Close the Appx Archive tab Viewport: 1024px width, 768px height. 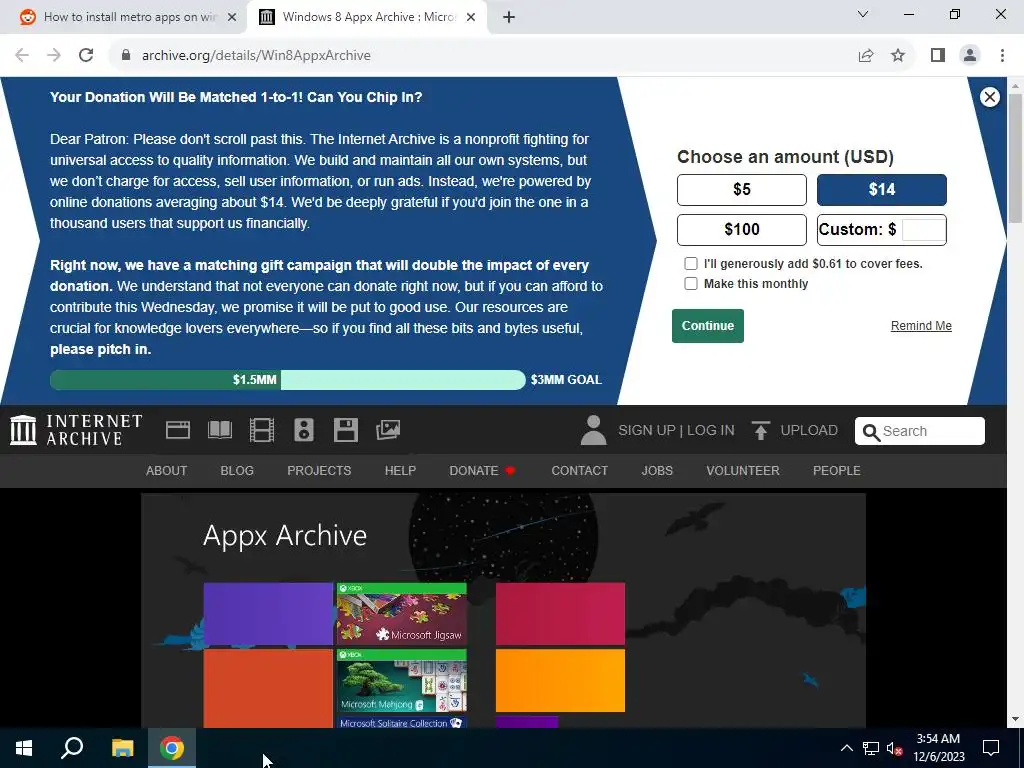click(x=471, y=18)
